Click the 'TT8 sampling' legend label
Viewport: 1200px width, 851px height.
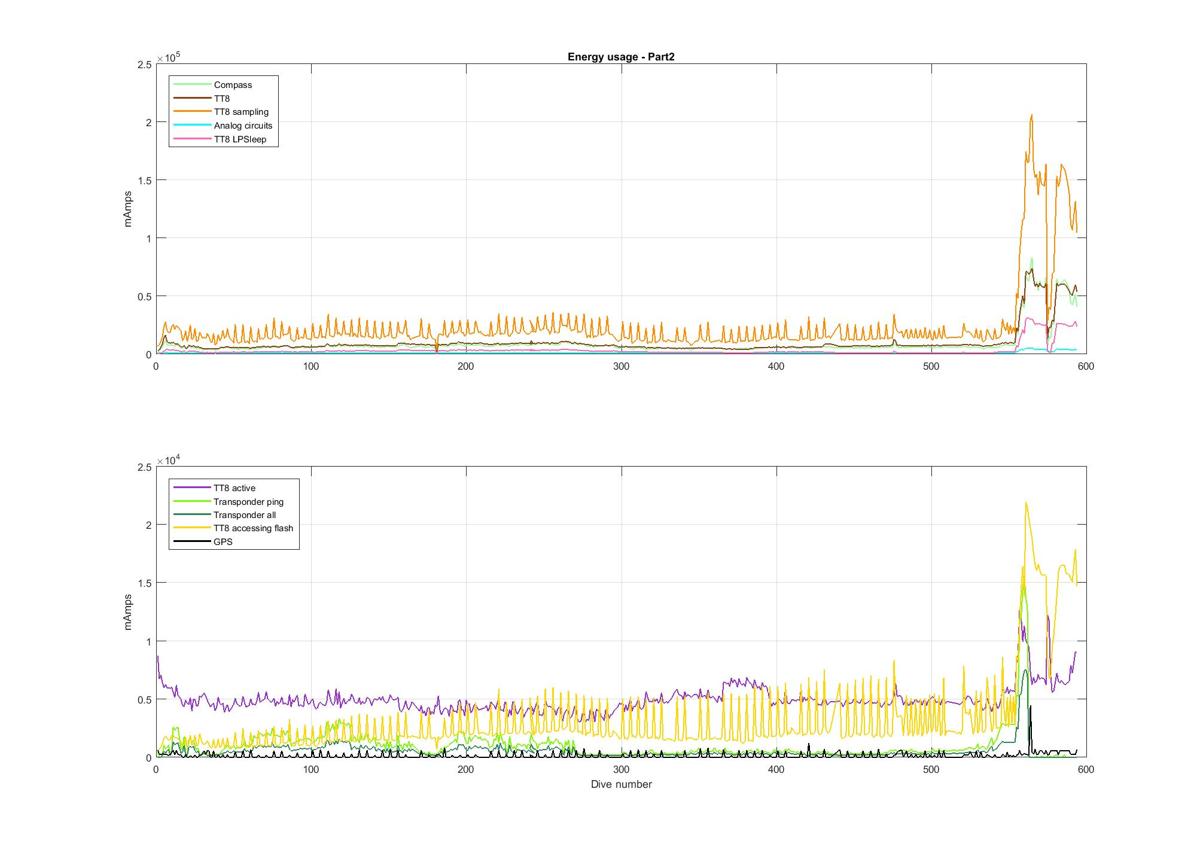[241, 112]
